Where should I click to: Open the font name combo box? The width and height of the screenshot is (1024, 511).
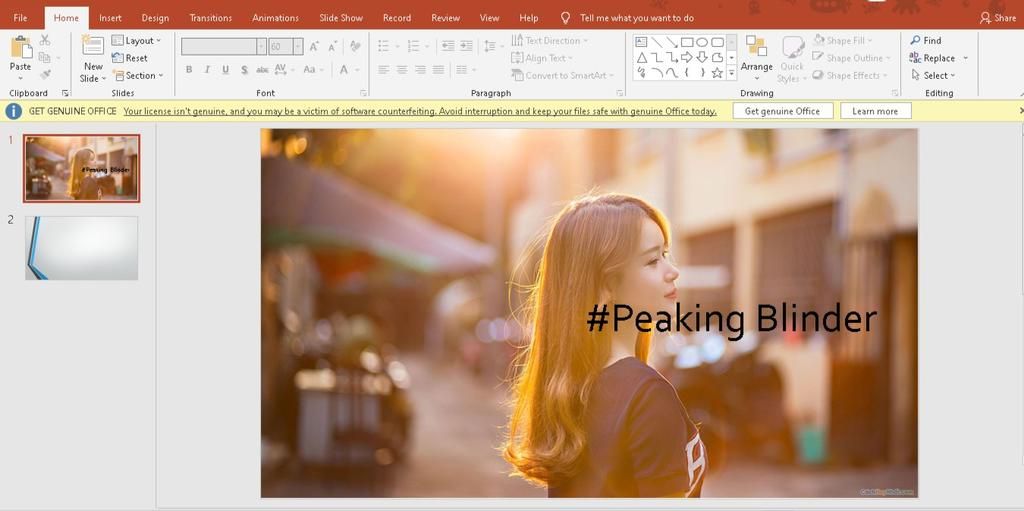(x=223, y=46)
